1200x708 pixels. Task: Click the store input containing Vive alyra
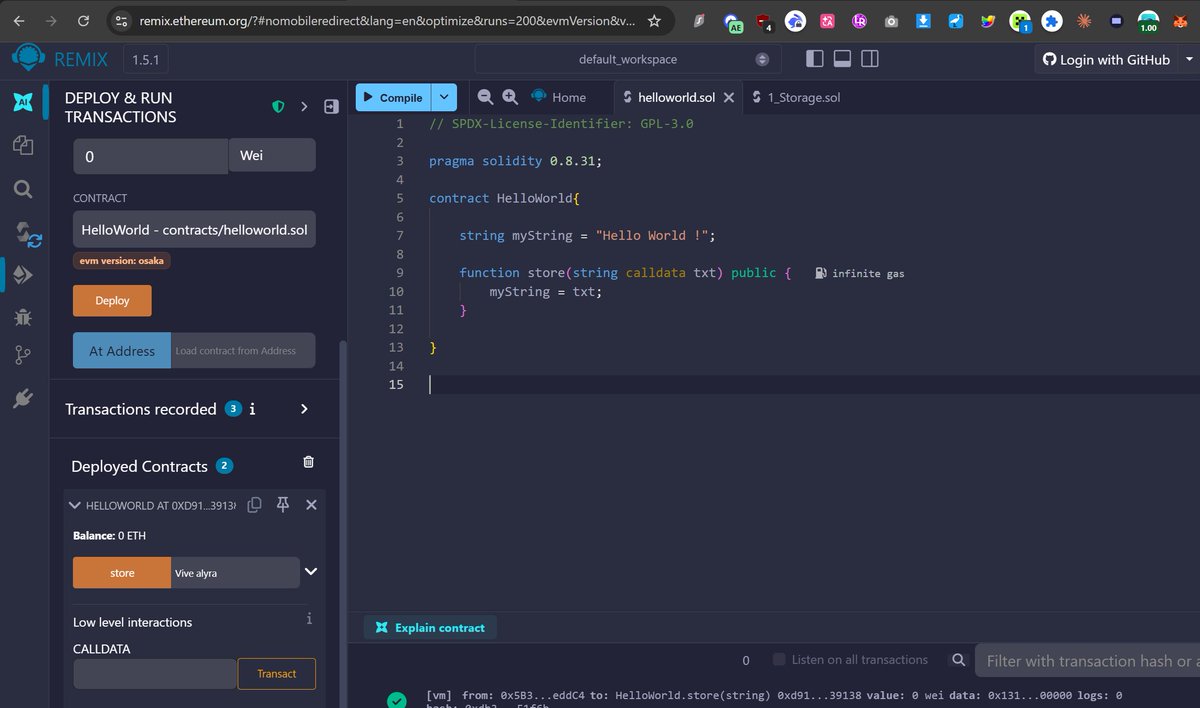coord(235,573)
